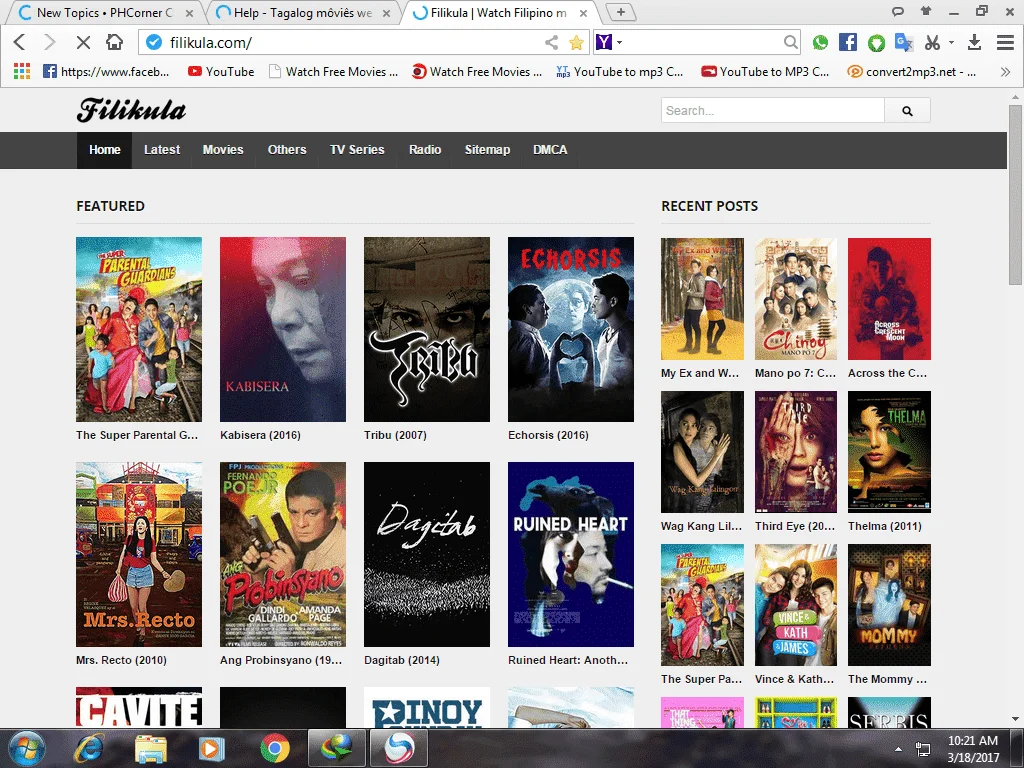Open the TV Series menu item

357,150
